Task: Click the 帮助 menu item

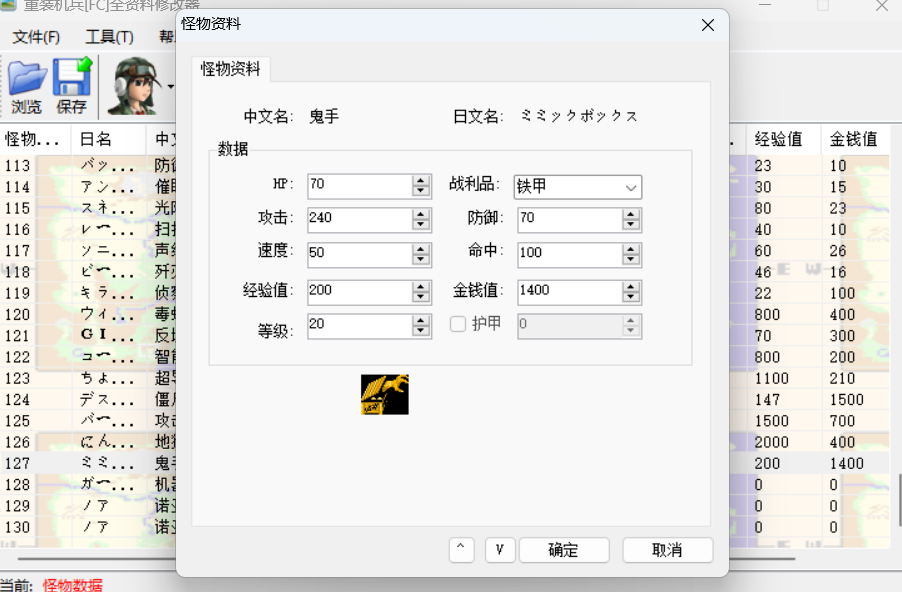Action: [x=167, y=36]
